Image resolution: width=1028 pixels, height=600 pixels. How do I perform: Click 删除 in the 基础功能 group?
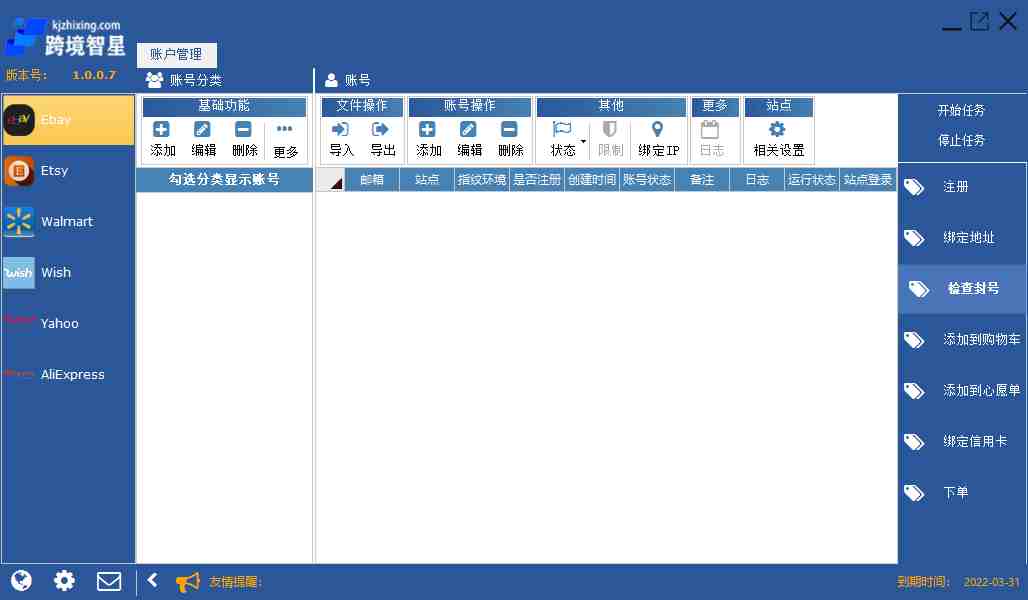click(x=244, y=139)
